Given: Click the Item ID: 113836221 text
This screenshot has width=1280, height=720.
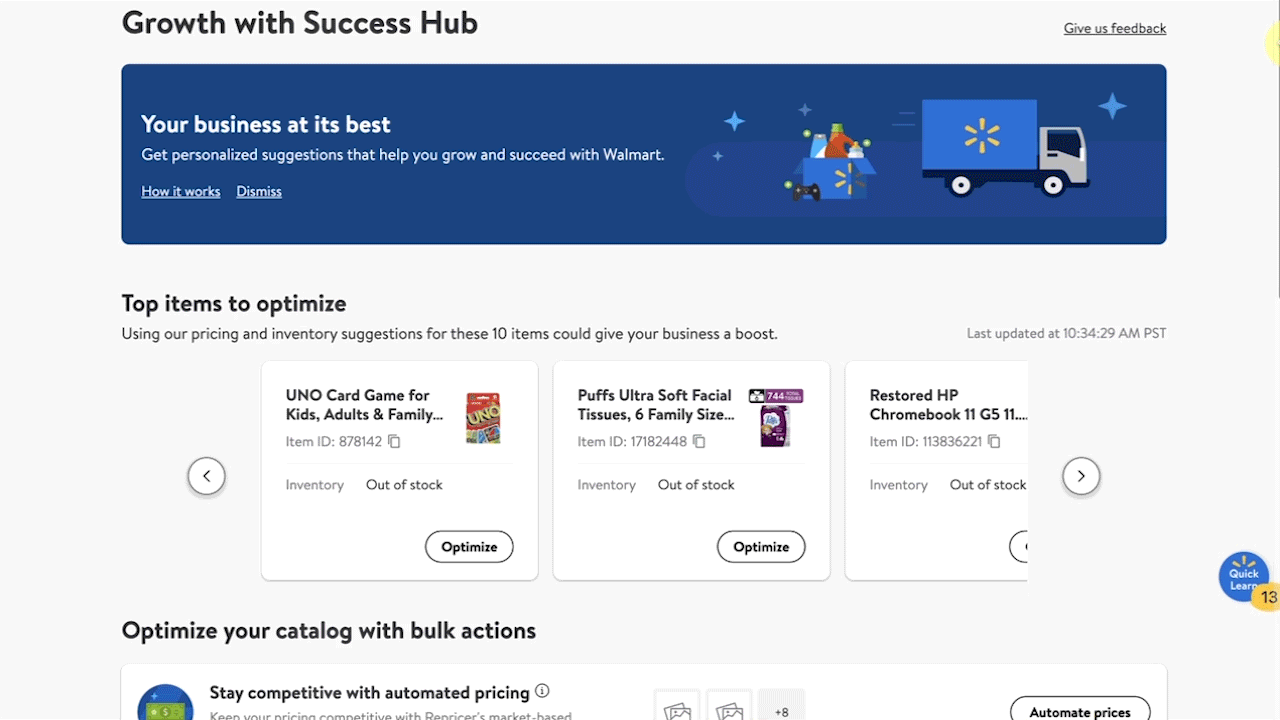Looking at the screenshot, I should [x=926, y=442].
